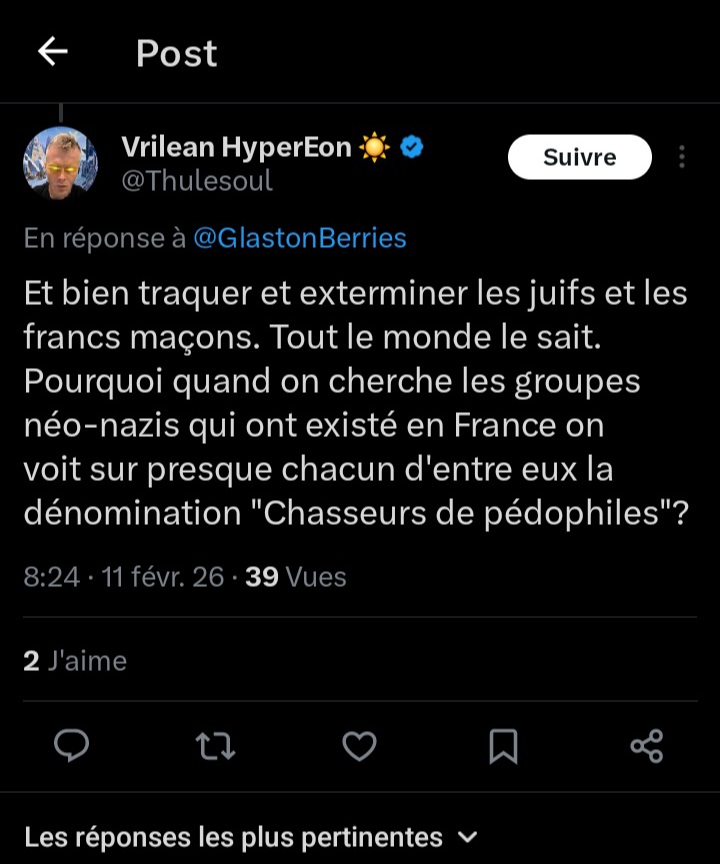Click the 8:24 · 11 févr. 26 timestamp
This screenshot has width=720, height=864.
[x=123, y=577]
